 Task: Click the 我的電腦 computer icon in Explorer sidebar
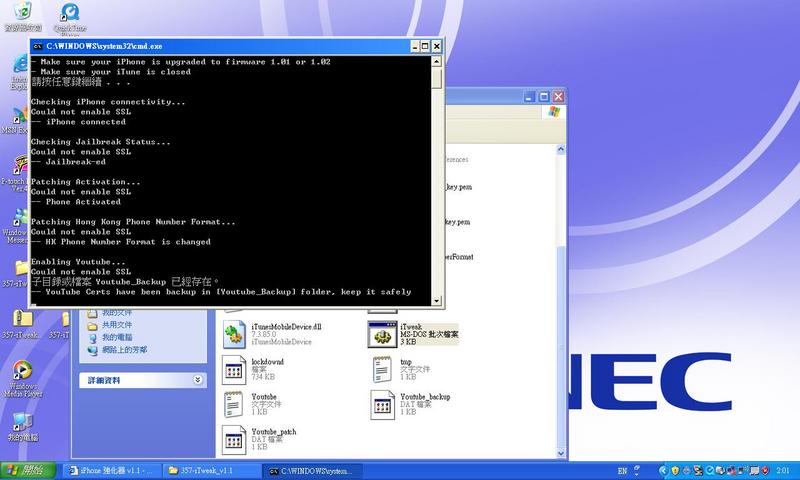[92, 338]
